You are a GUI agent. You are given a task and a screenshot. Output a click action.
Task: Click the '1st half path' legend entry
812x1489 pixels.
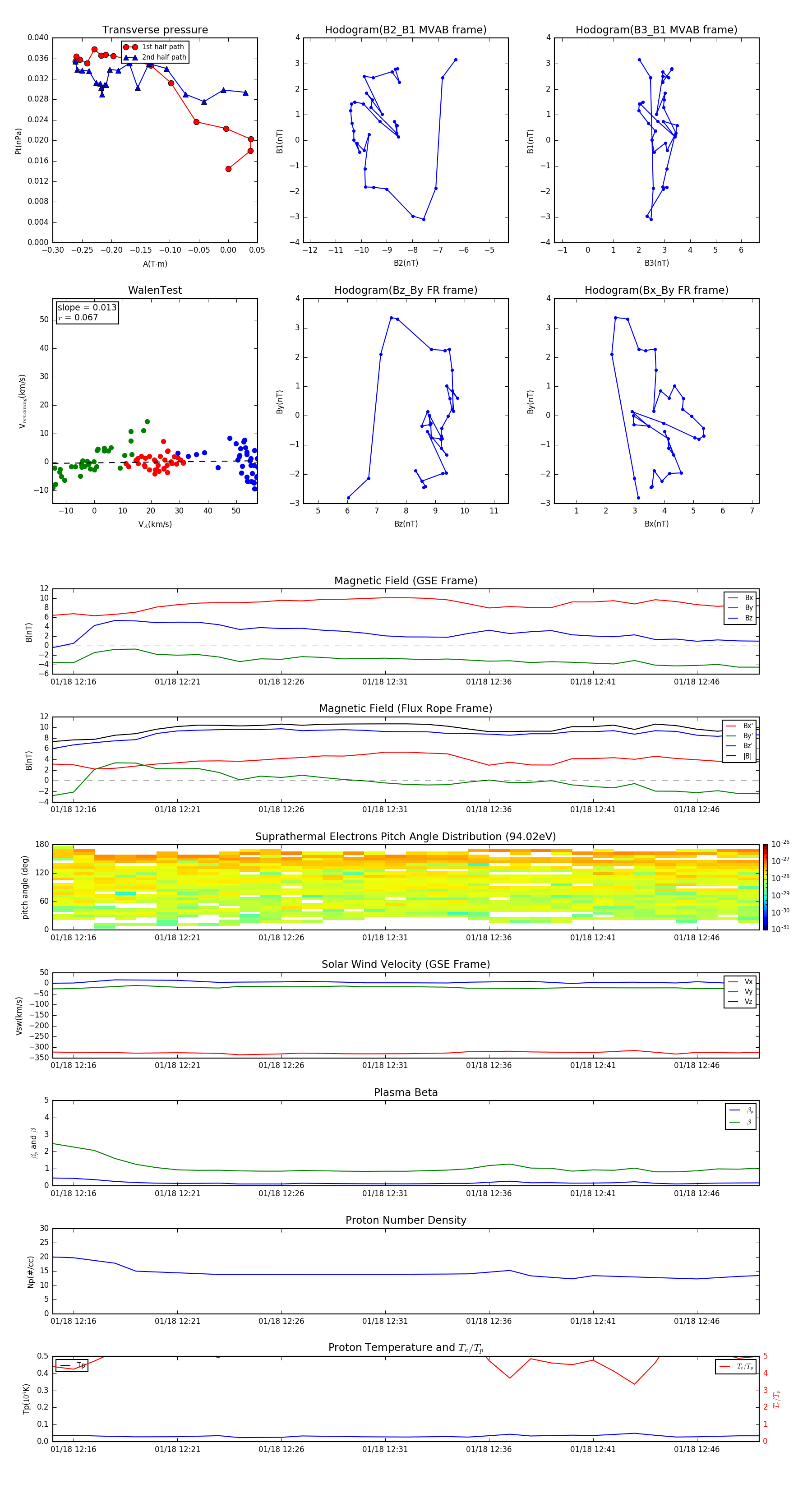pos(154,47)
